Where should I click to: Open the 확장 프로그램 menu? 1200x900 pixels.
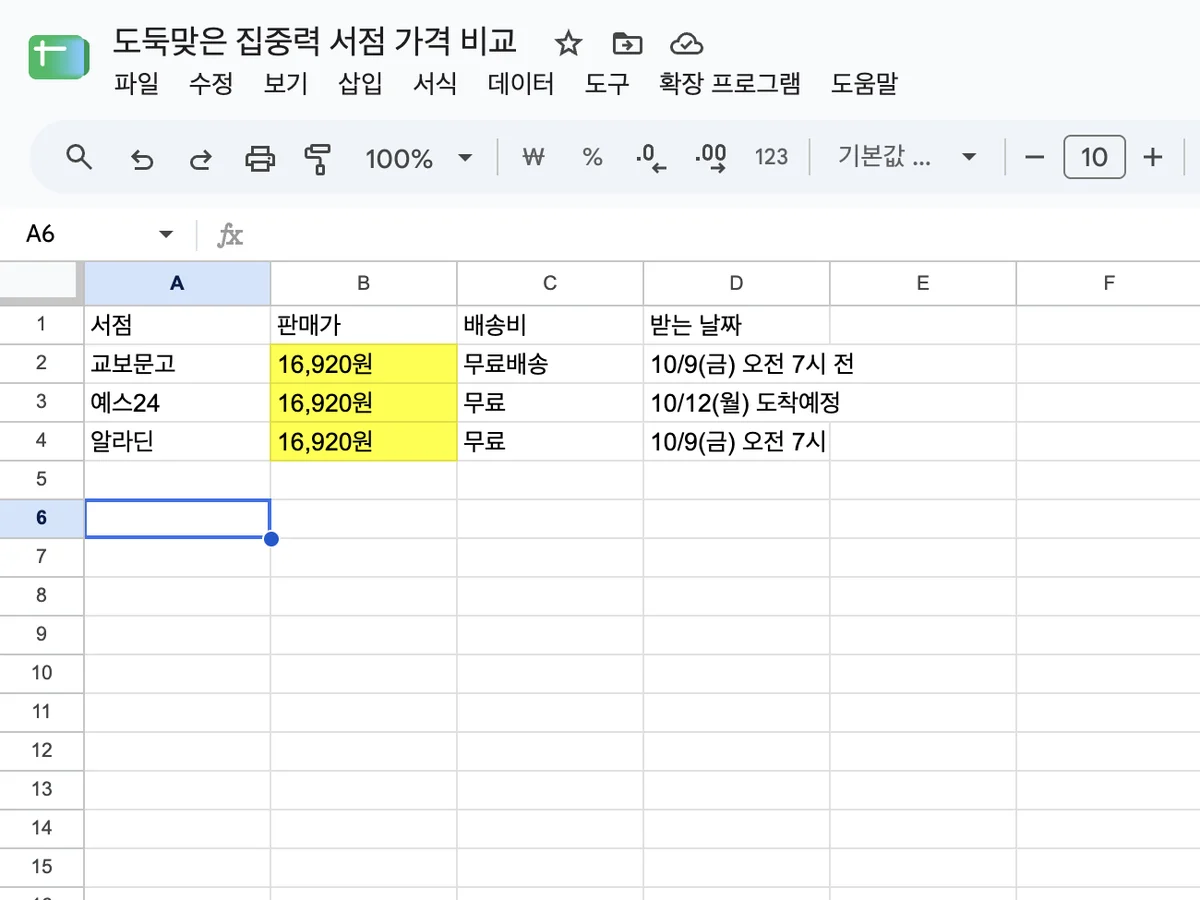tap(730, 84)
